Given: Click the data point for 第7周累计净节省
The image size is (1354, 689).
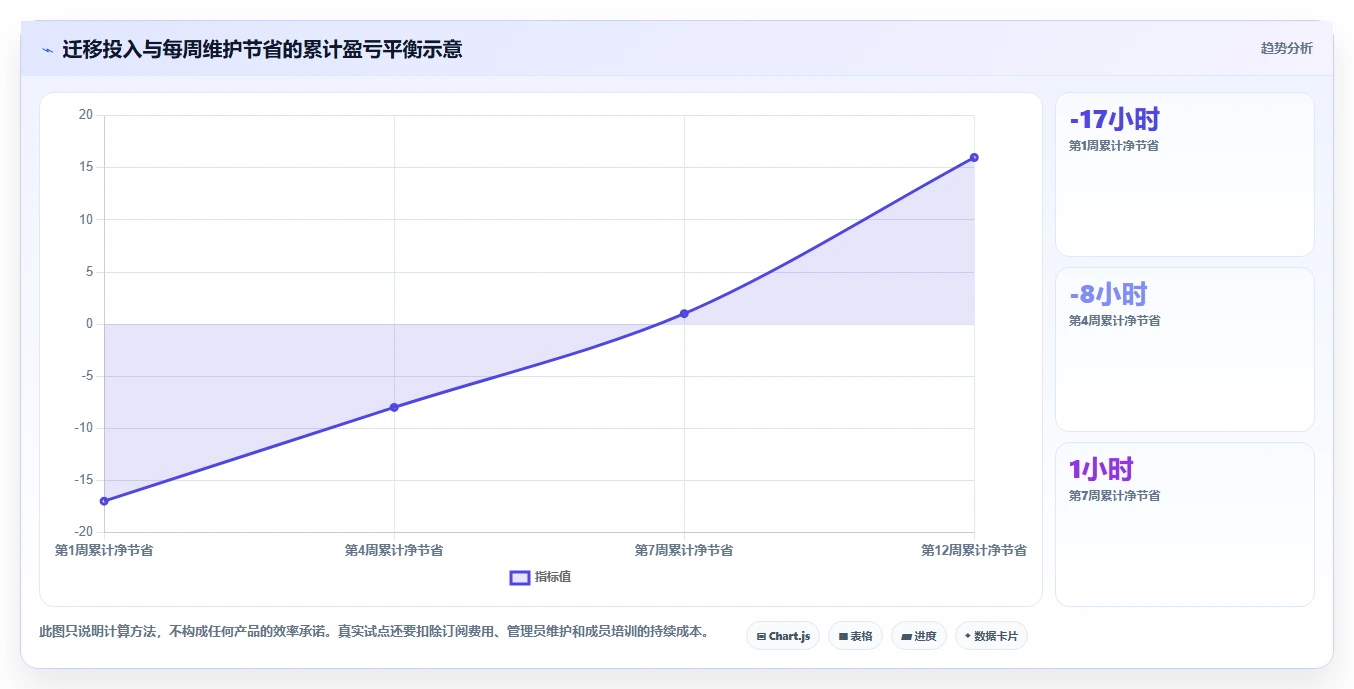Looking at the screenshot, I should (684, 313).
